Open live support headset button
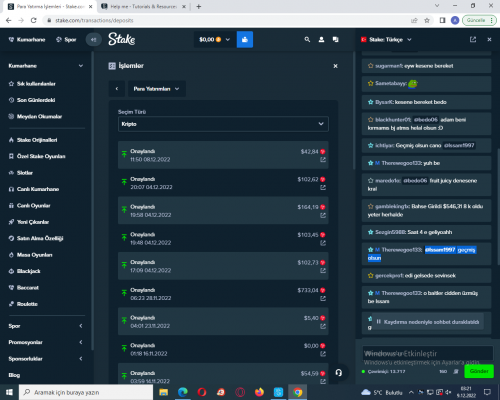Screen dimensions: 500x400 click(x=339, y=372)
